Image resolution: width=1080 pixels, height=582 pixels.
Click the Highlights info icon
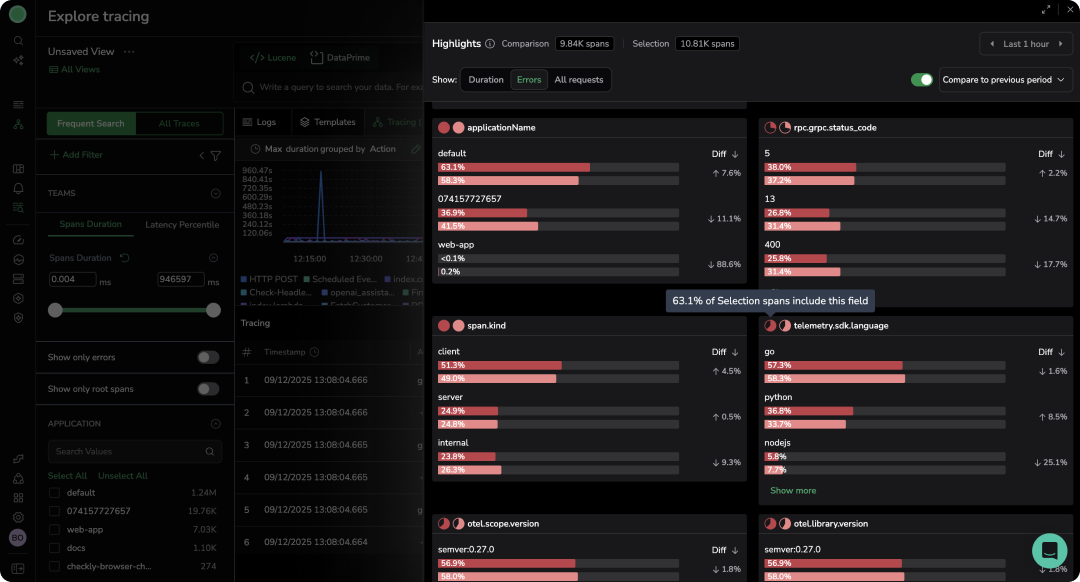[490, 44]
